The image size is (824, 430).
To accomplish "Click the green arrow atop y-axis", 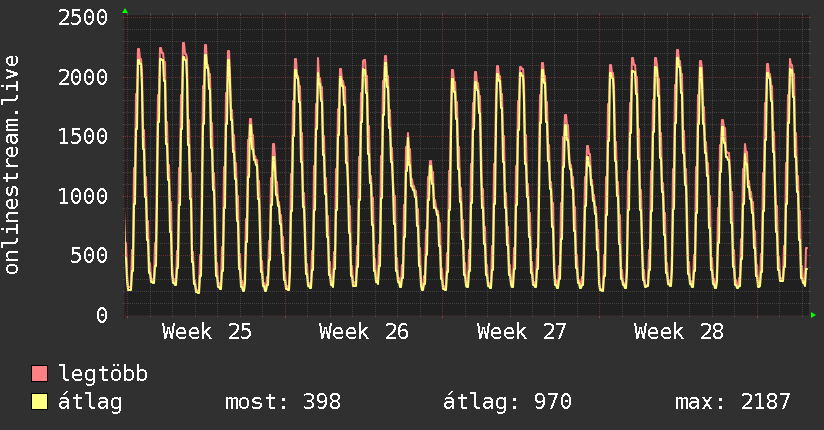I will [125, 11].
